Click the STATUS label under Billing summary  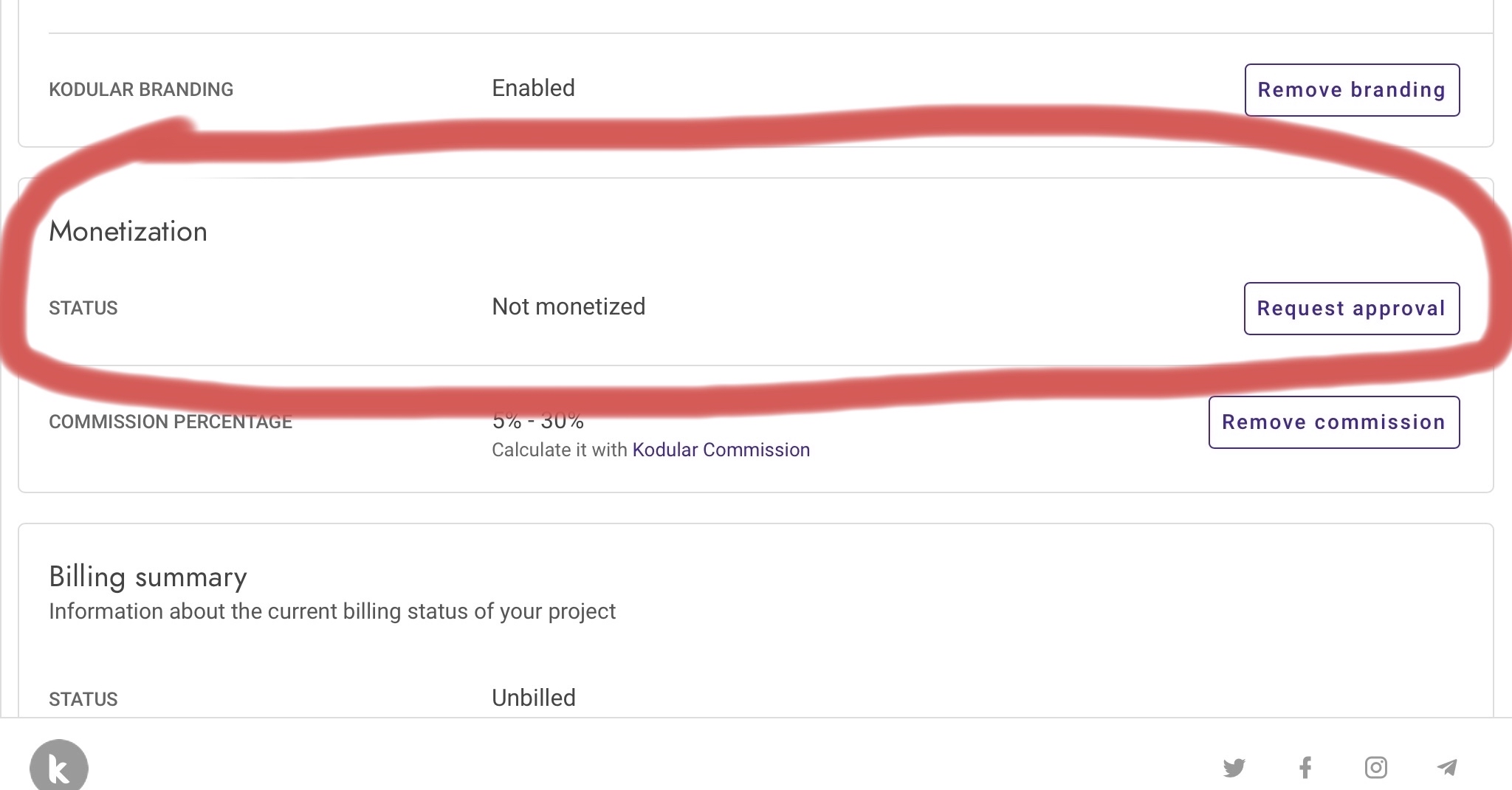83,699
